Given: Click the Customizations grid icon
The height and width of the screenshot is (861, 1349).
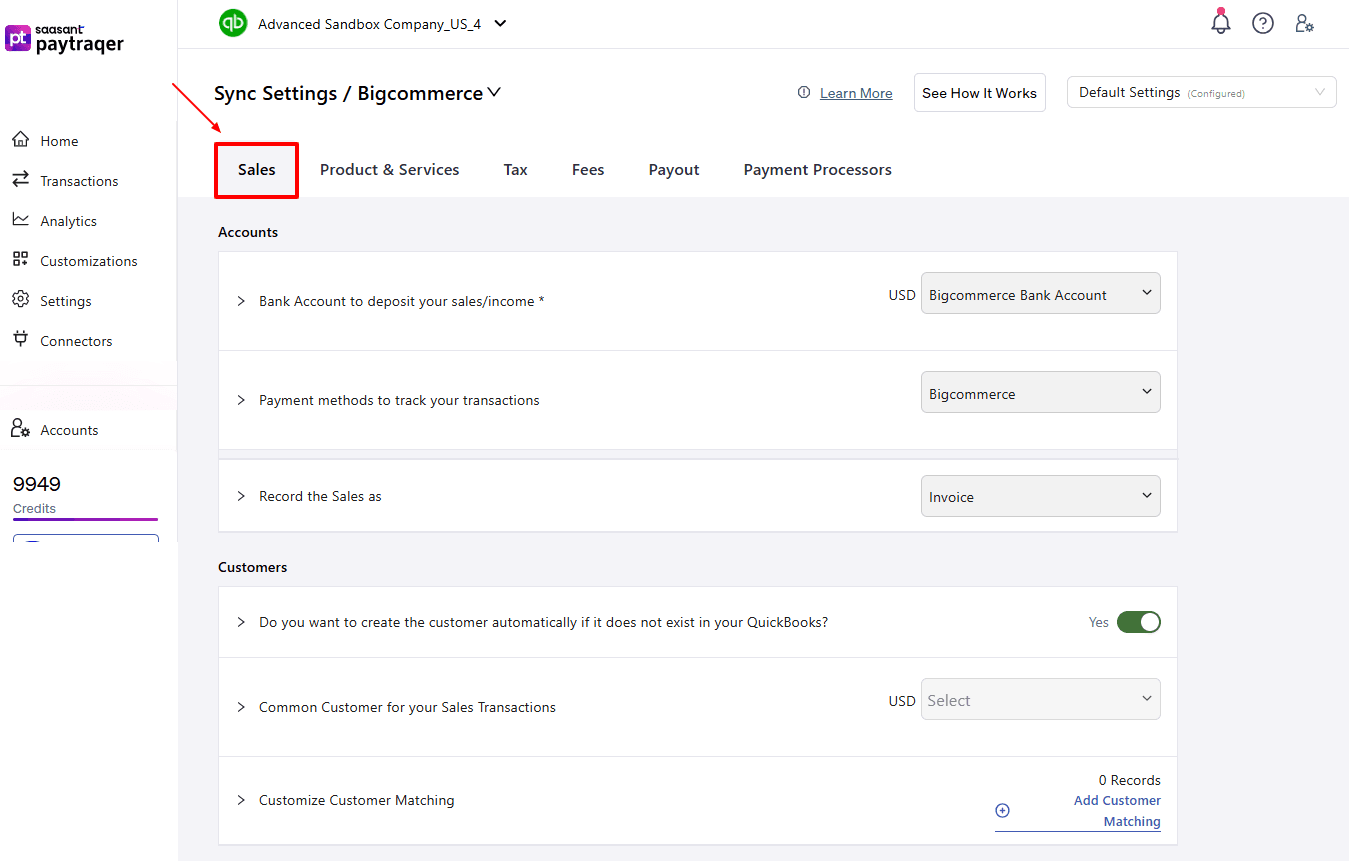Looking at the screenshot, I should click(20, 260).
